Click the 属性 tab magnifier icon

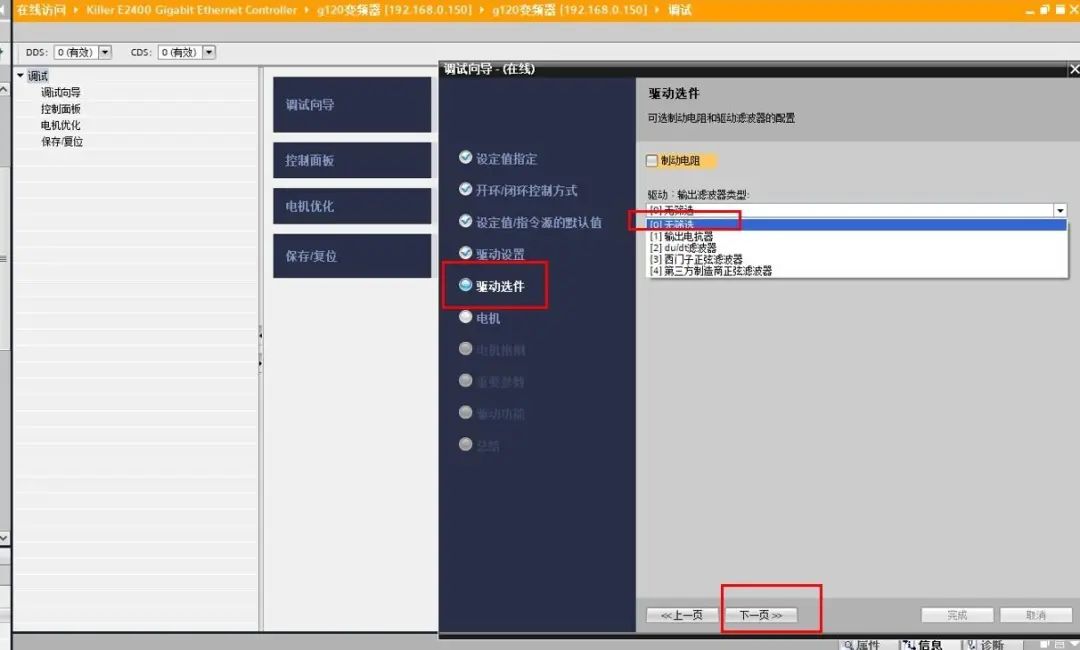click(849, 645)
